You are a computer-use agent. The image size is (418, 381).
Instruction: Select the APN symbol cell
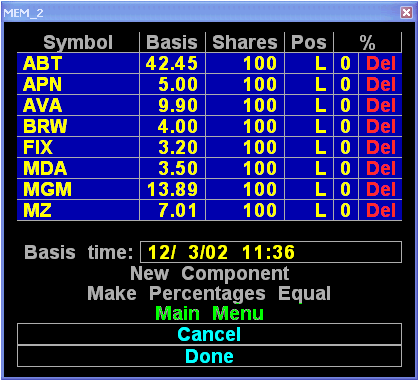78,84
